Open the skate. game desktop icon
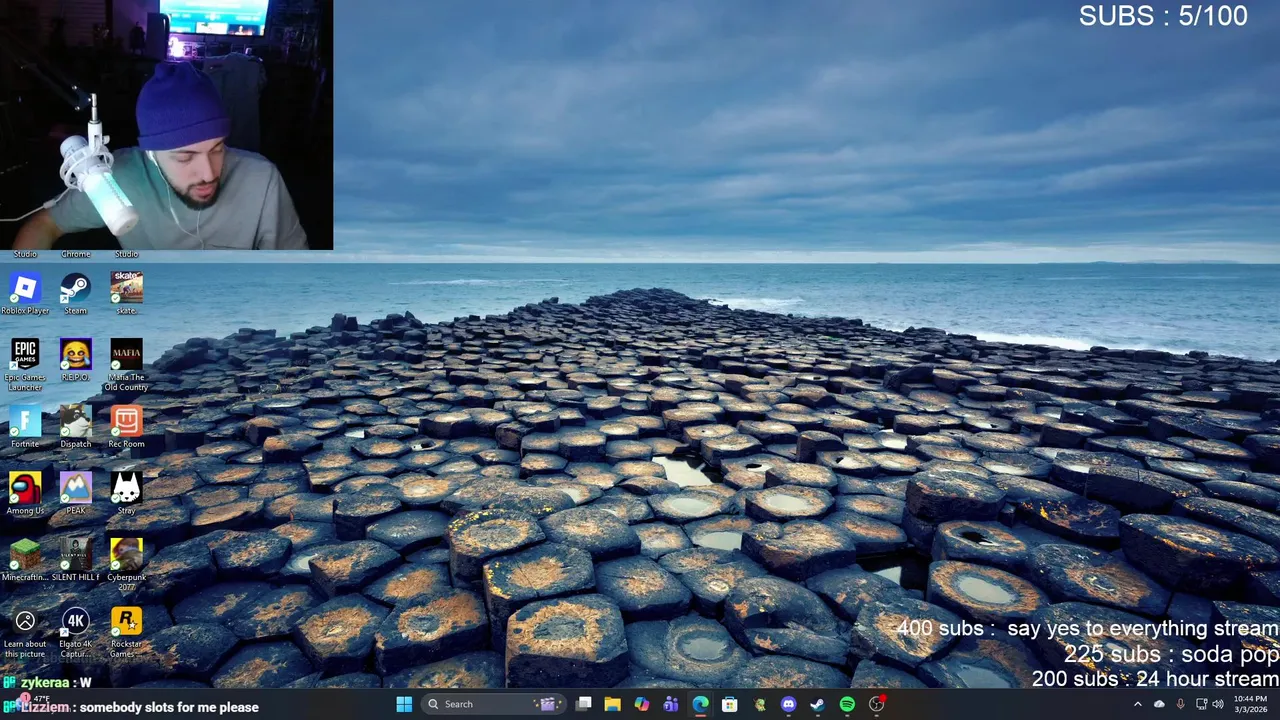Image resolution: width=1280 pixels, height=720 pixels. pos(126,294)
